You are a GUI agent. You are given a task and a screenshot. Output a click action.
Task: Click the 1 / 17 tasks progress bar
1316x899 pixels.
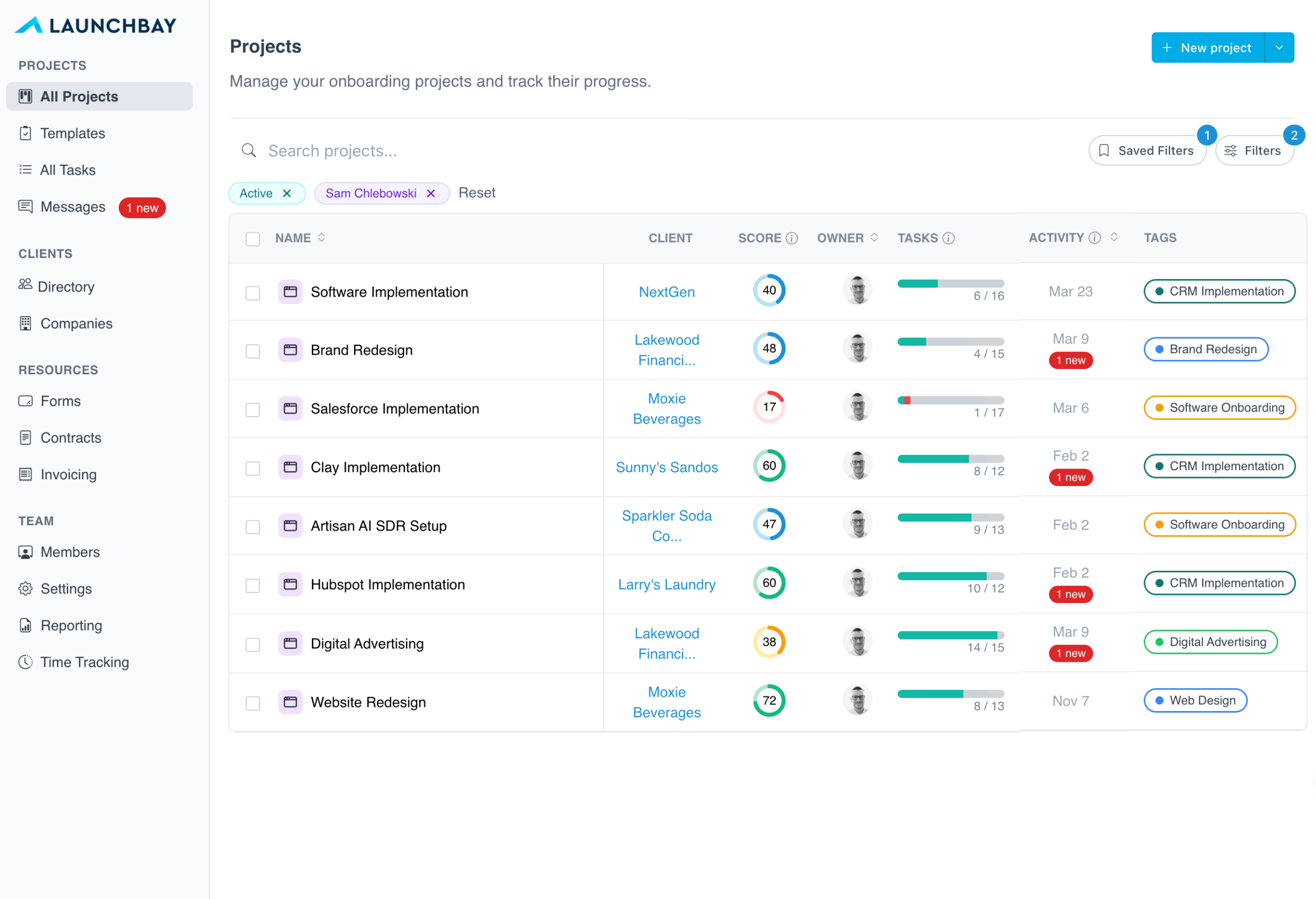[951, 400]
